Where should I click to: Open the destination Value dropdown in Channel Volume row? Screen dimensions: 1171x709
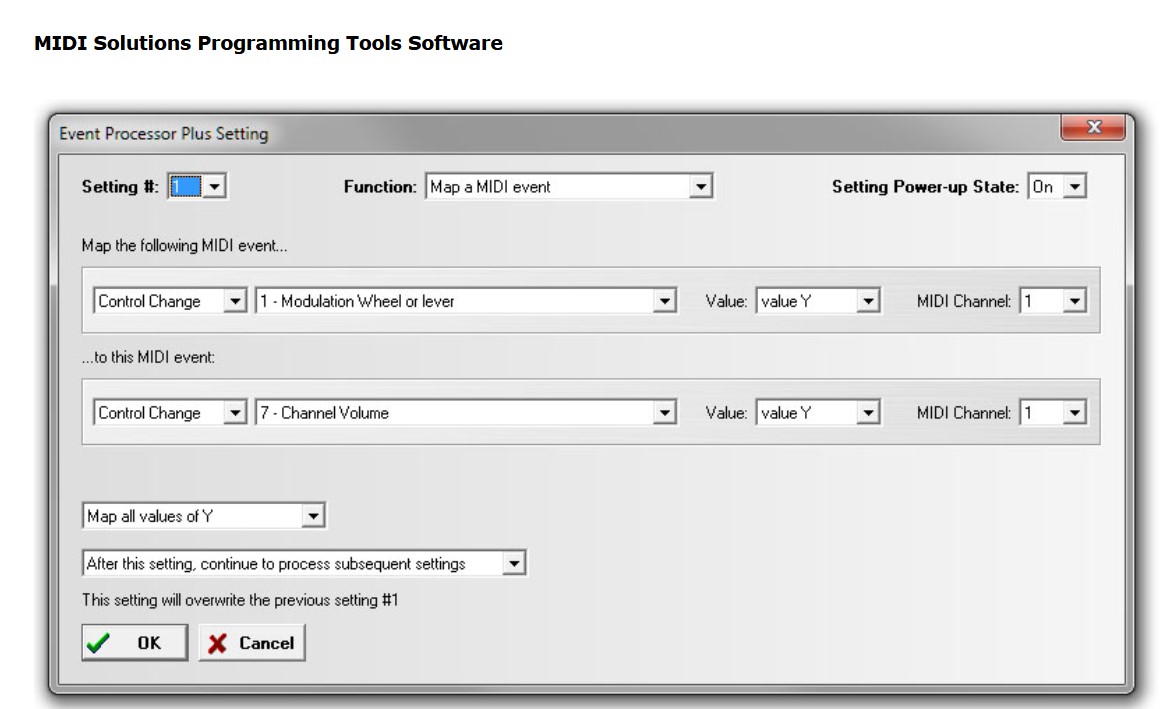coord(818,412)
